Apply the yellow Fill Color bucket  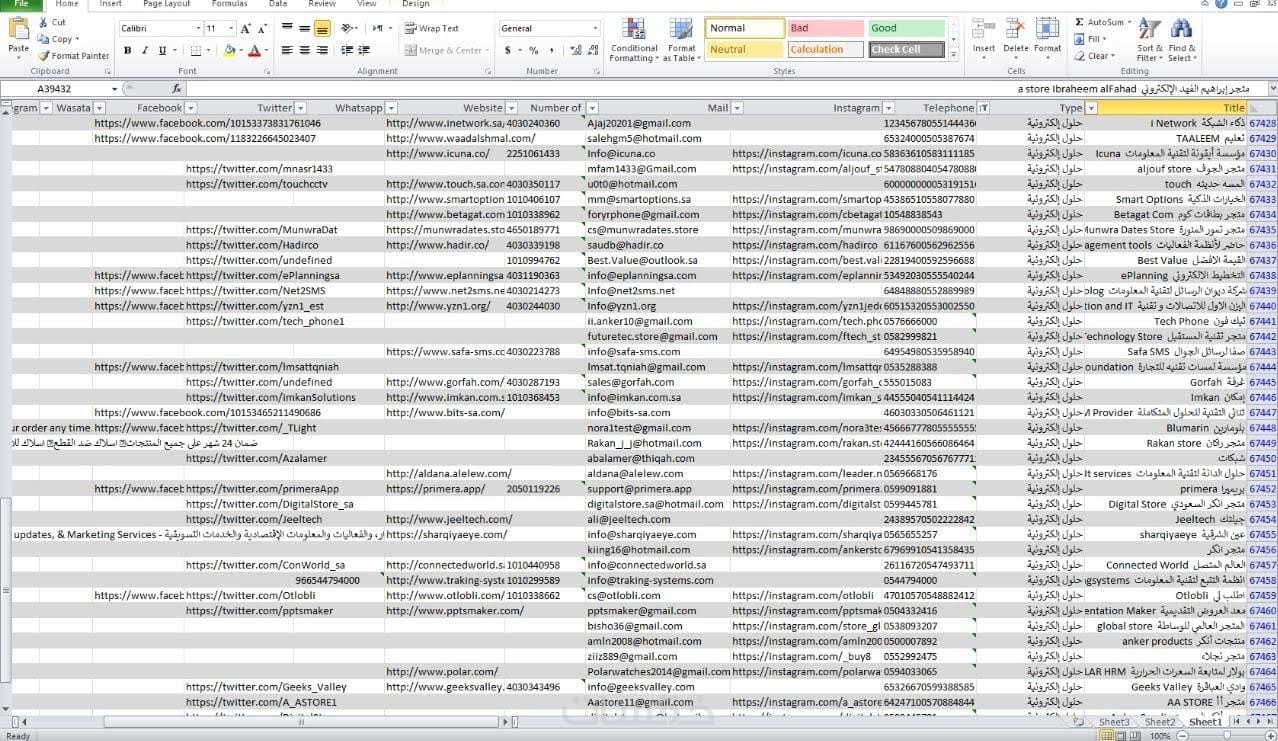(x=229, y=50)
